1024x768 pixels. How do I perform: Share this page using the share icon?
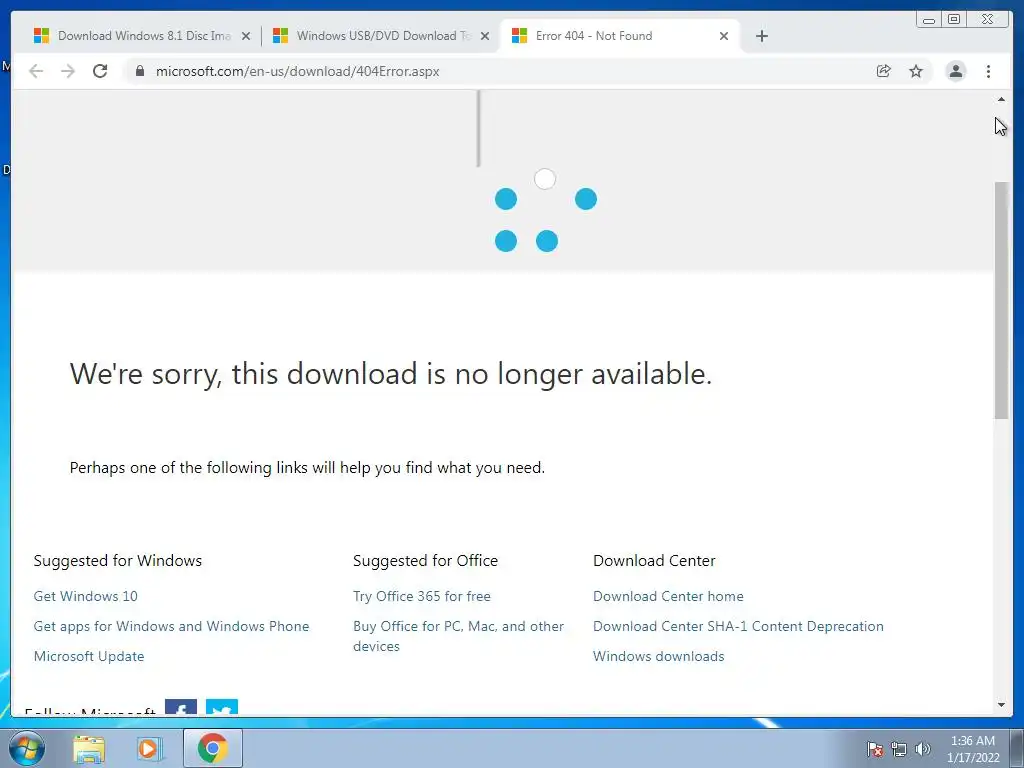(884, 71)
